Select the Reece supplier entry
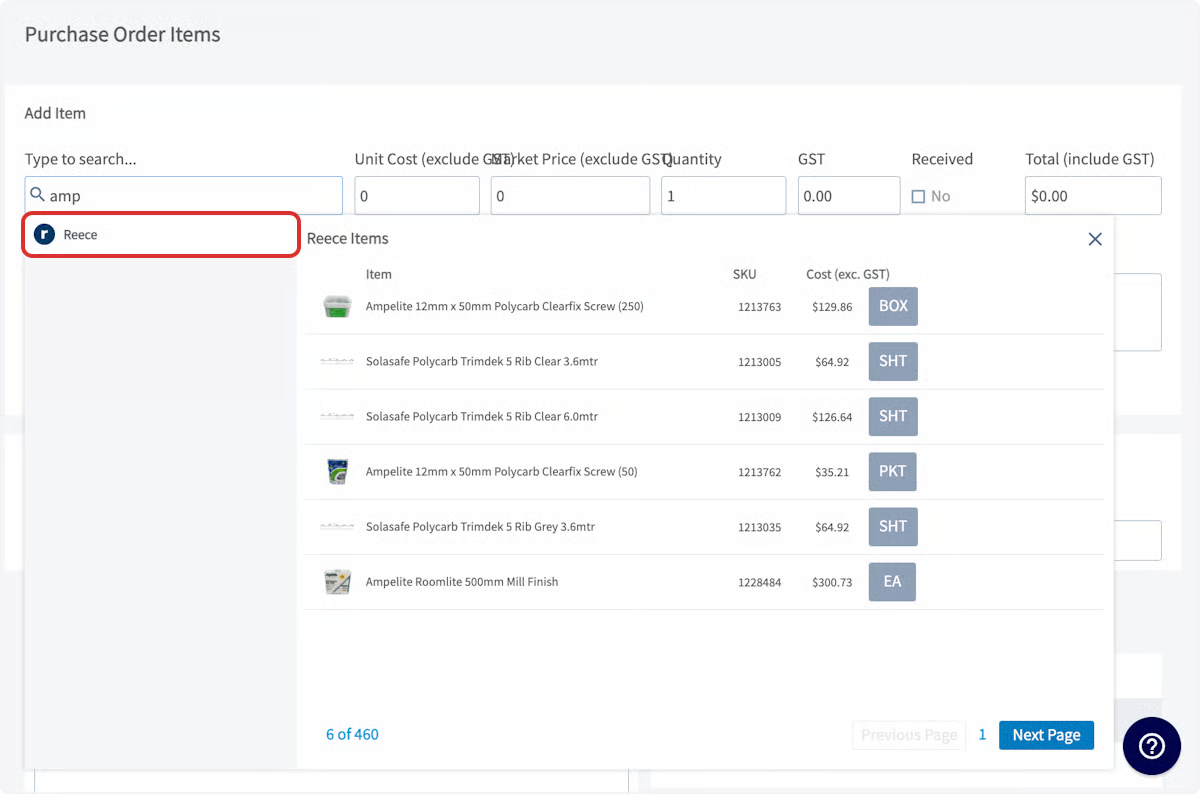1200x794 pixels. tap(161, 234)
